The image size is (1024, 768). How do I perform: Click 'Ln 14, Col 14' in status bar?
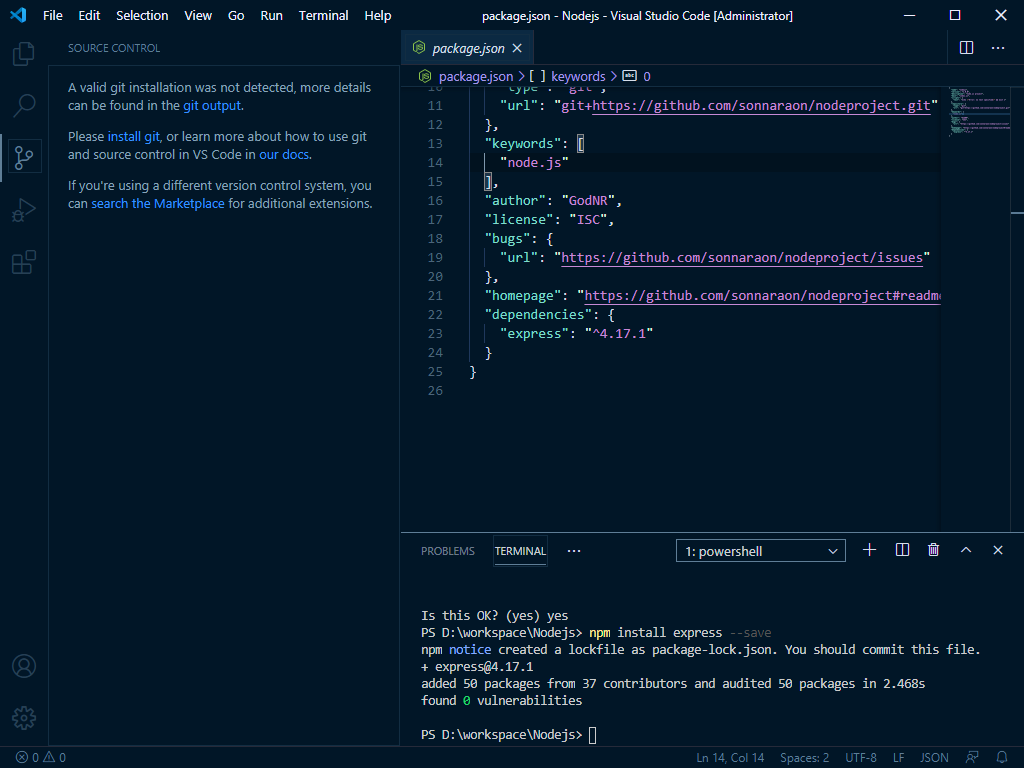click(730, 758)
